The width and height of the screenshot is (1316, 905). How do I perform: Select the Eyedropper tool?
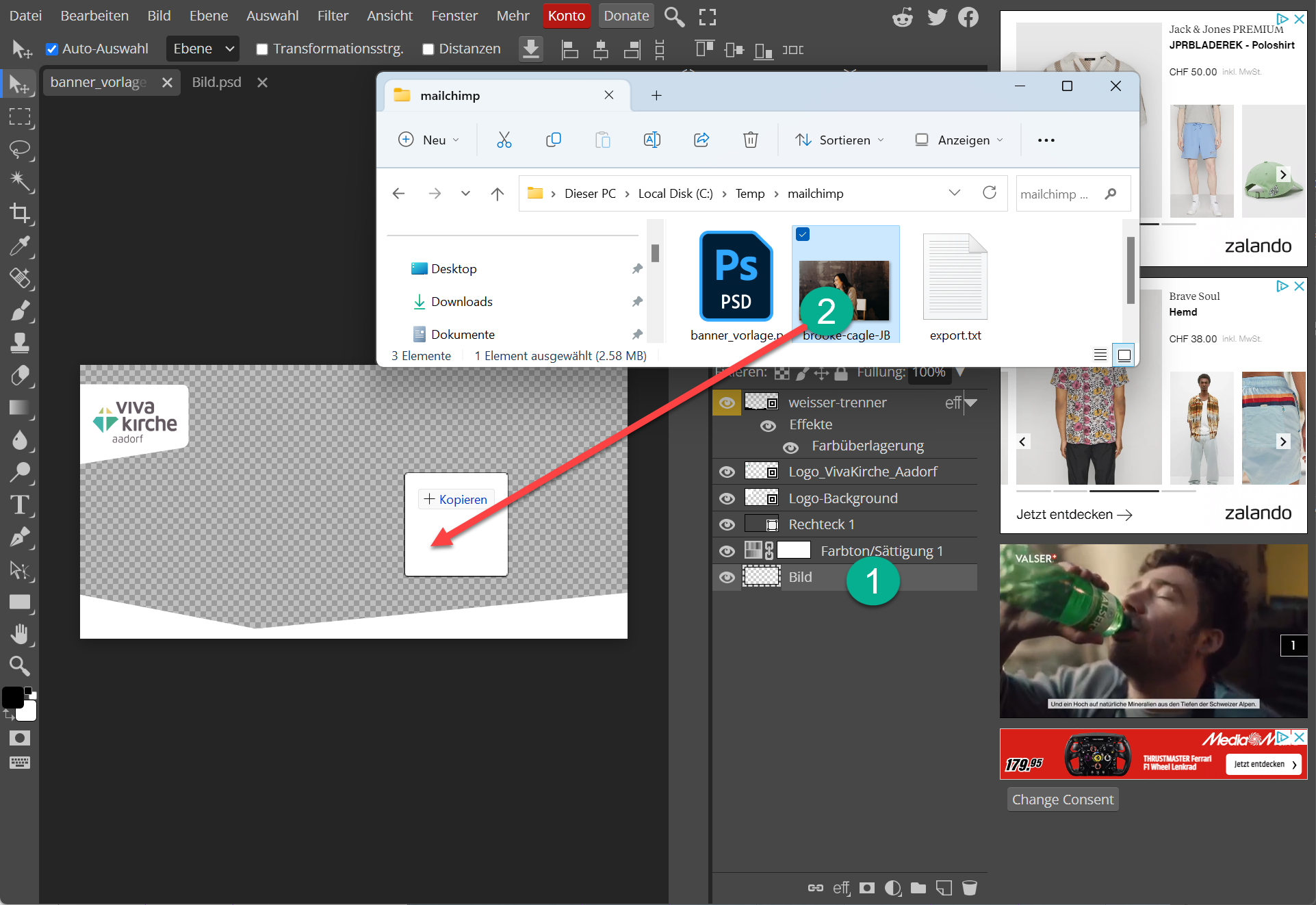click(x=20, y=246)
